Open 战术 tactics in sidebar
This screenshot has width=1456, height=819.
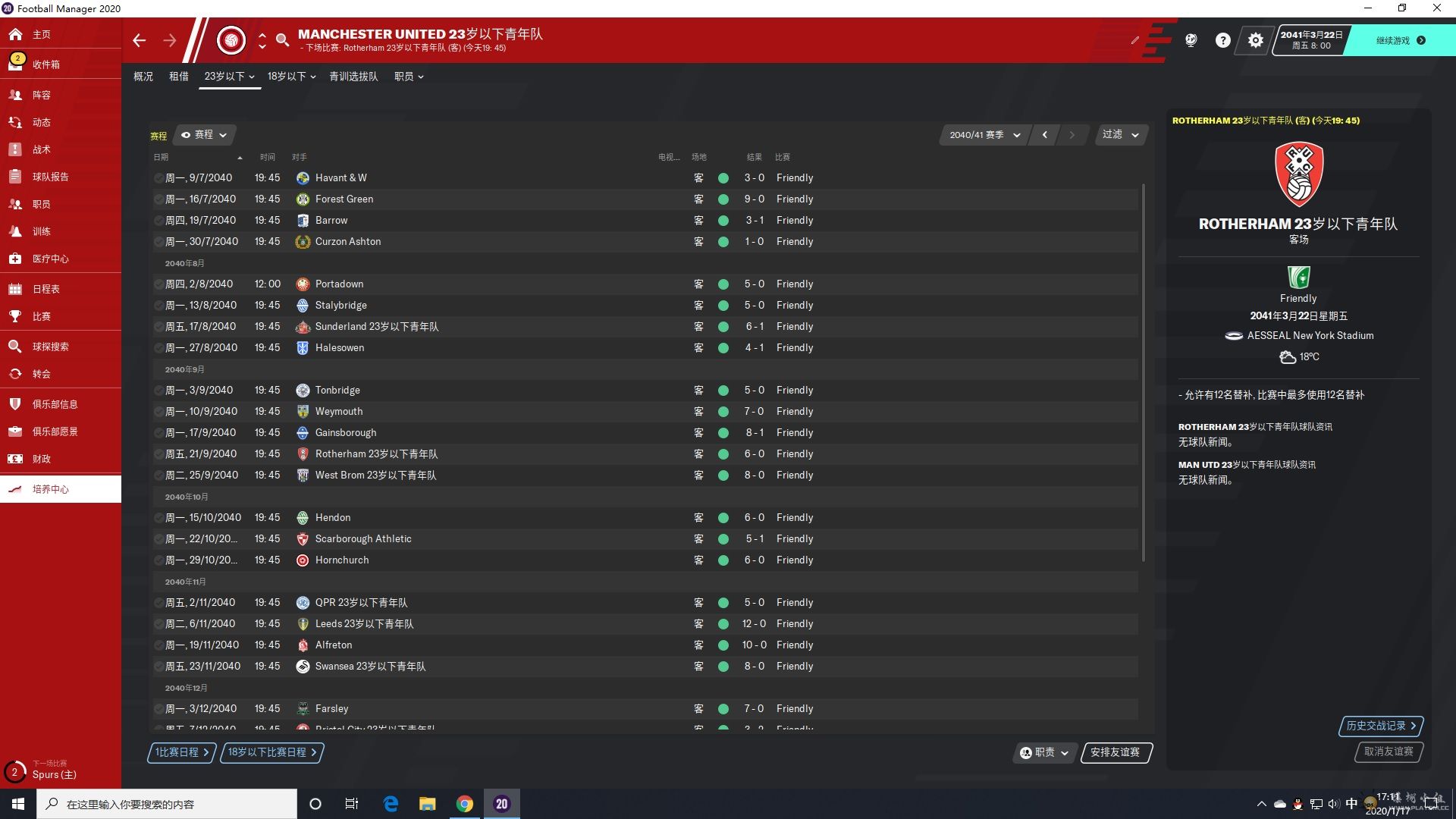click(61, 149)
